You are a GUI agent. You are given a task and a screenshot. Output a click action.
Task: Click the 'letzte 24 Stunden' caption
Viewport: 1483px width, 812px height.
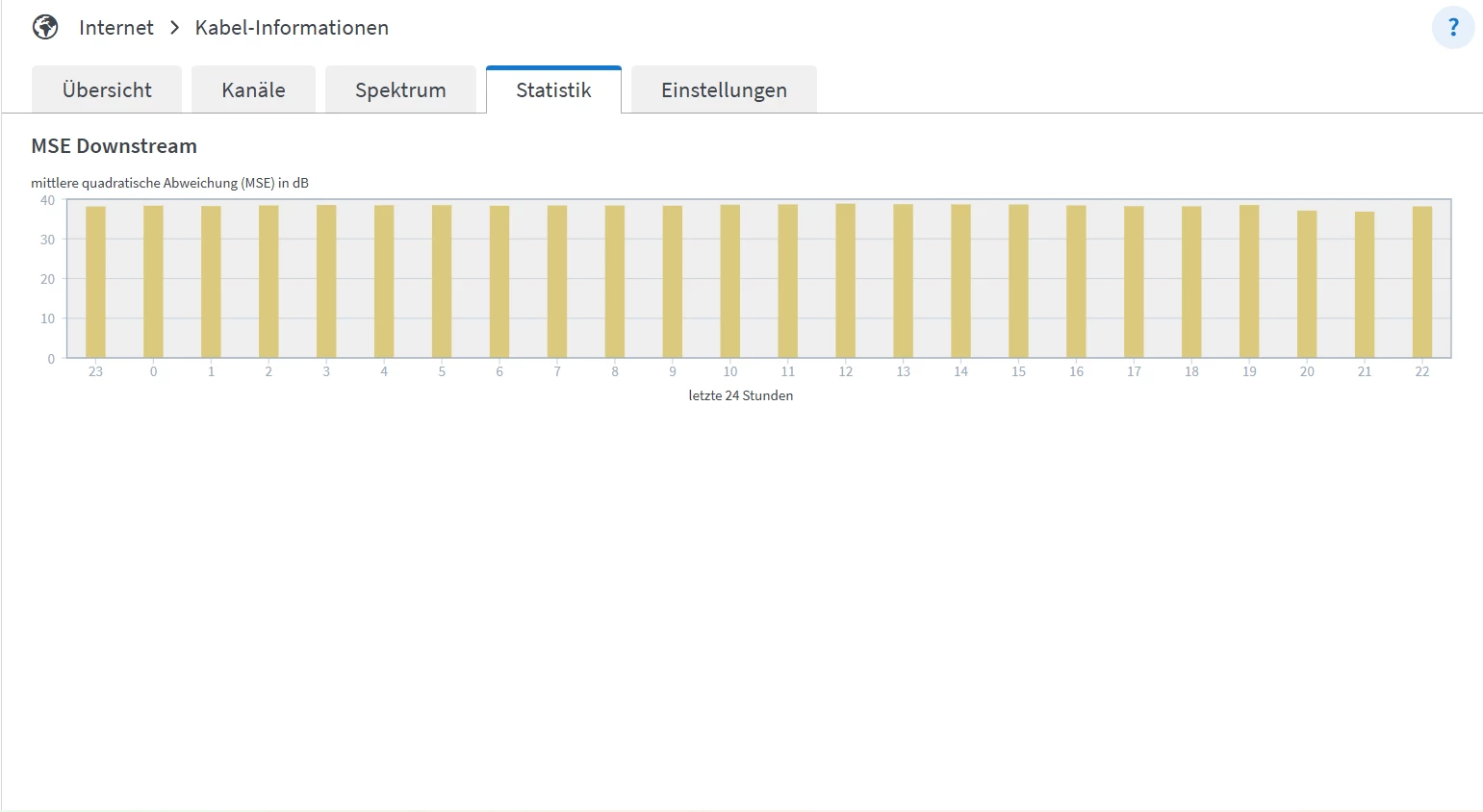(741, 395)
